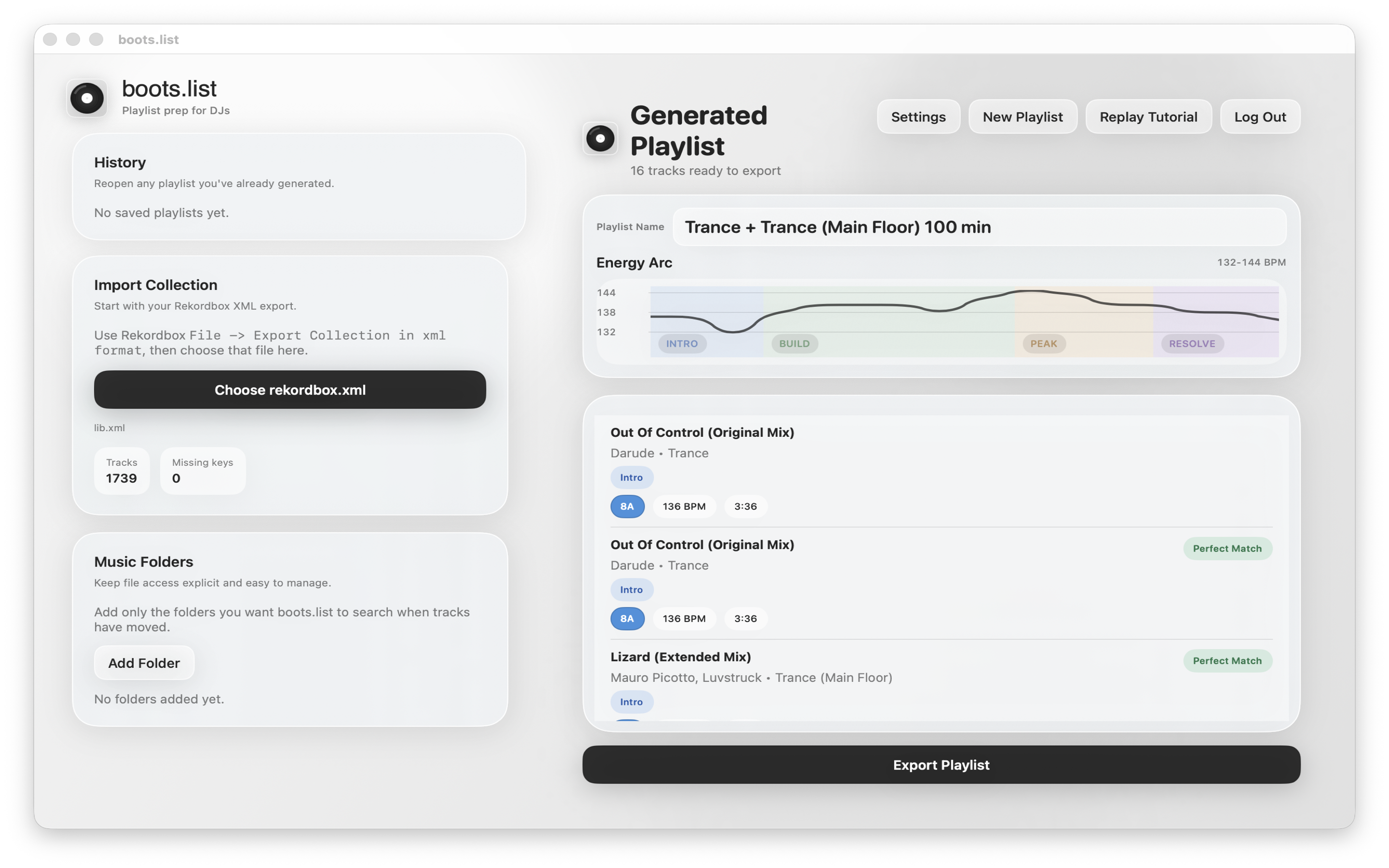
Task: Open Settings
Action: click(x=918, y=117)
